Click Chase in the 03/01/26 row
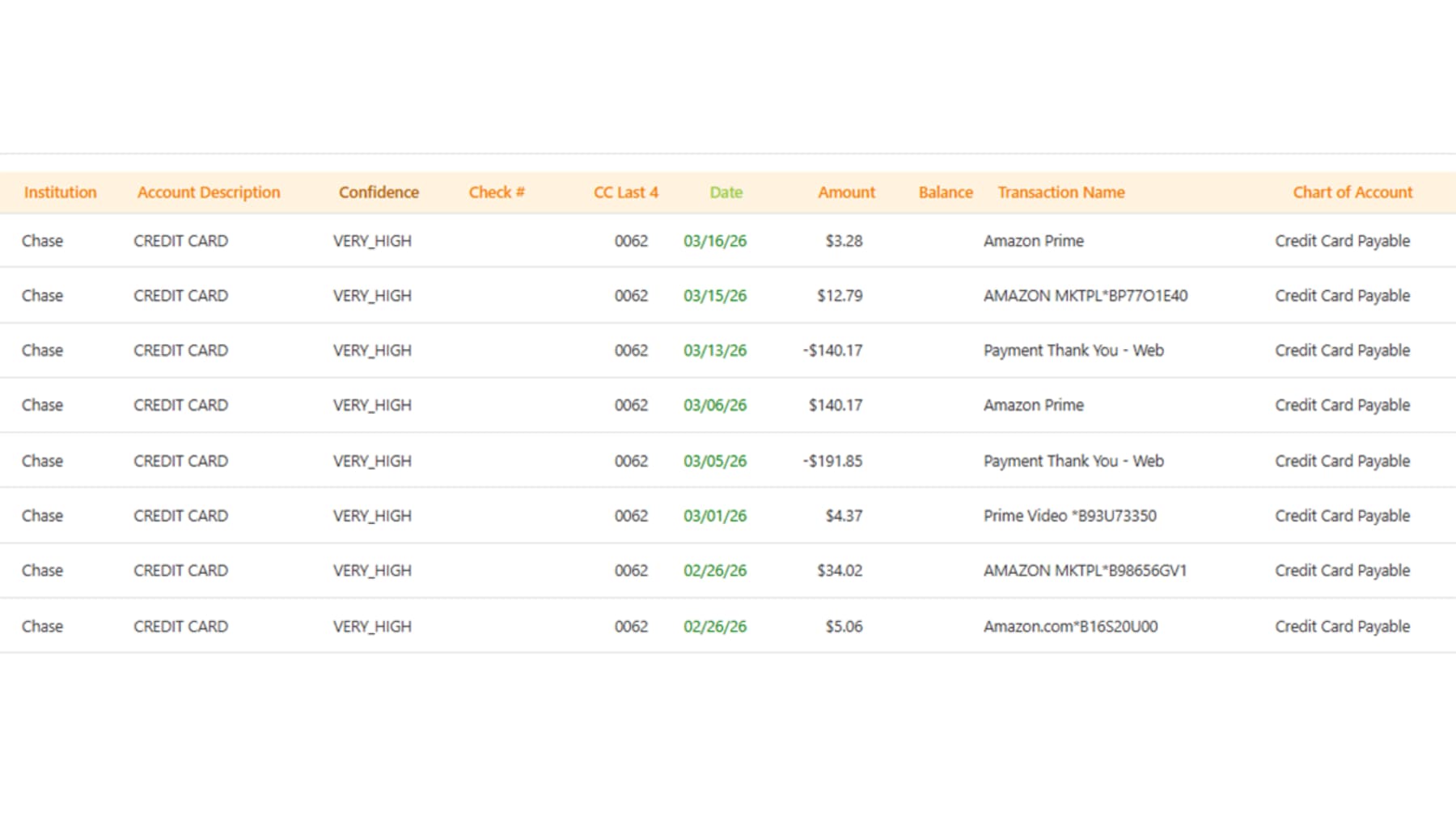Image resolution: width=1456 pixels, height=819 pixels. [x=42, y=516]
